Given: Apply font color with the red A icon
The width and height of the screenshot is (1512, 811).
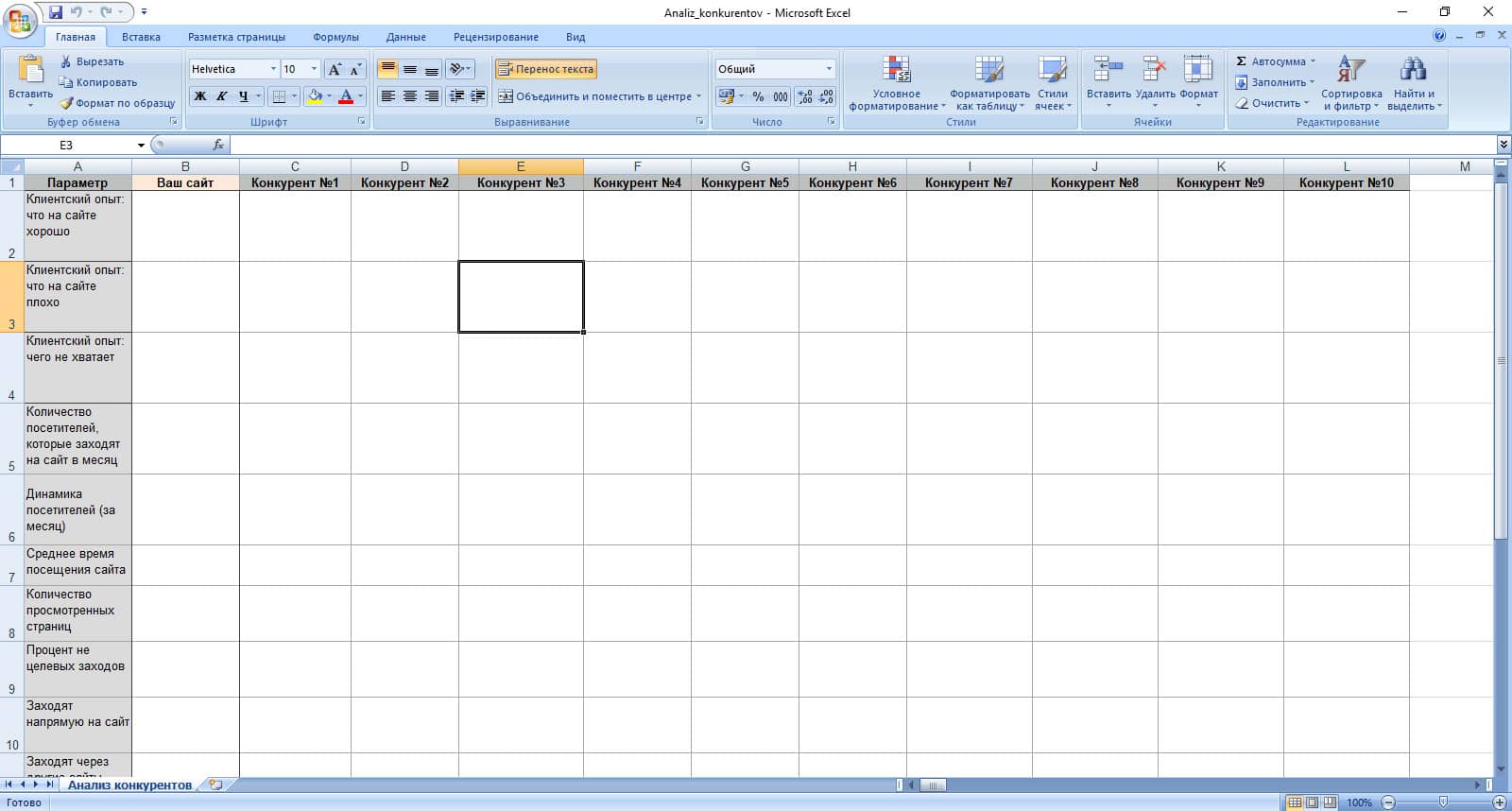Looking at the screenshot, I should tap(345, 96).
